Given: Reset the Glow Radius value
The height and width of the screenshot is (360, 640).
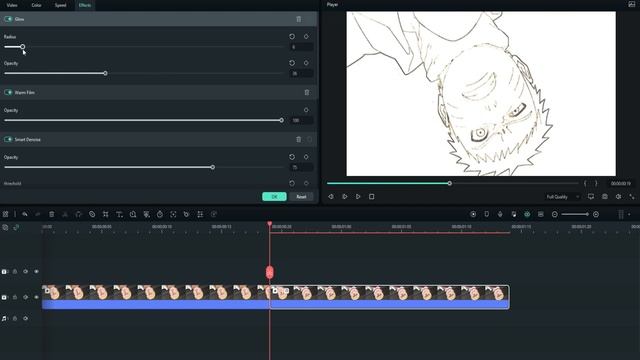Looking at the screenshot, I should pos(292,36).
